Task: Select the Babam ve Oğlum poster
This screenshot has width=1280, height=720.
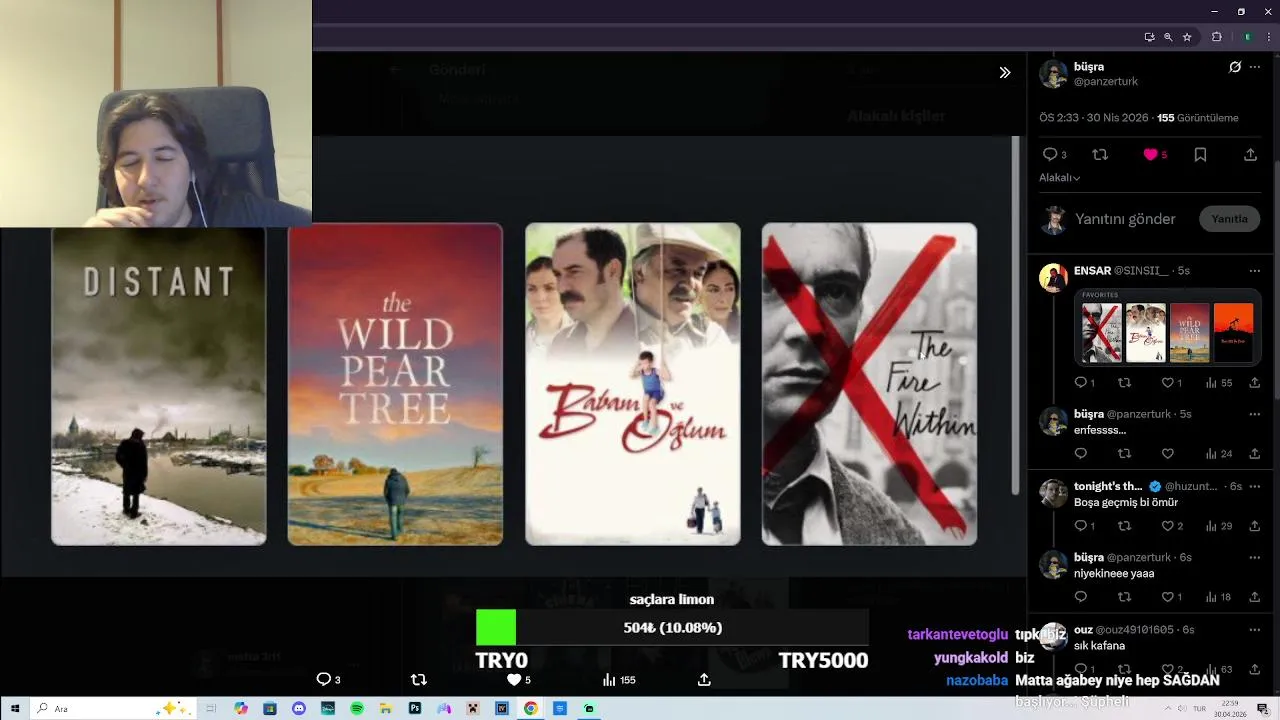Action: [633, 385]
